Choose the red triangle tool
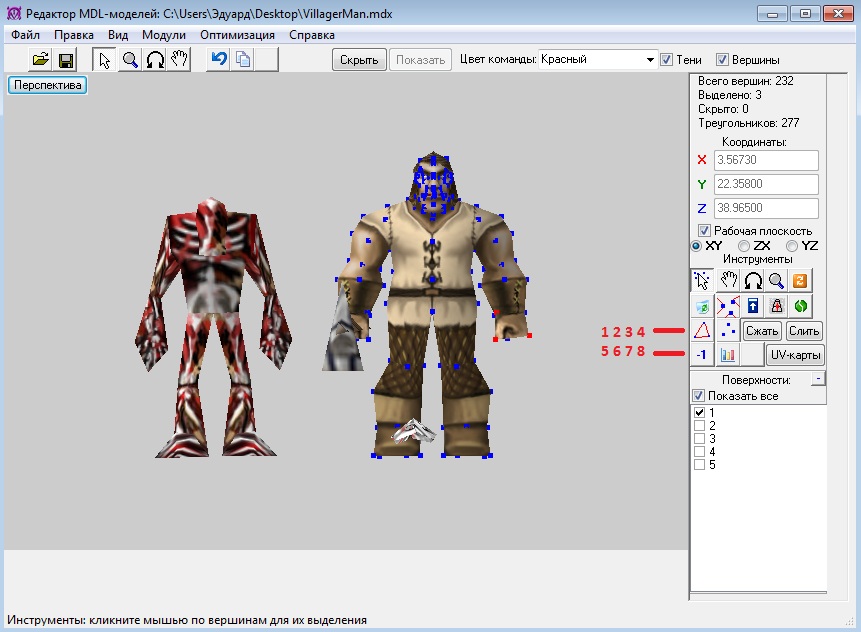Screen dimensions: 861x632 pyautogui.click(x=703, y=330)
